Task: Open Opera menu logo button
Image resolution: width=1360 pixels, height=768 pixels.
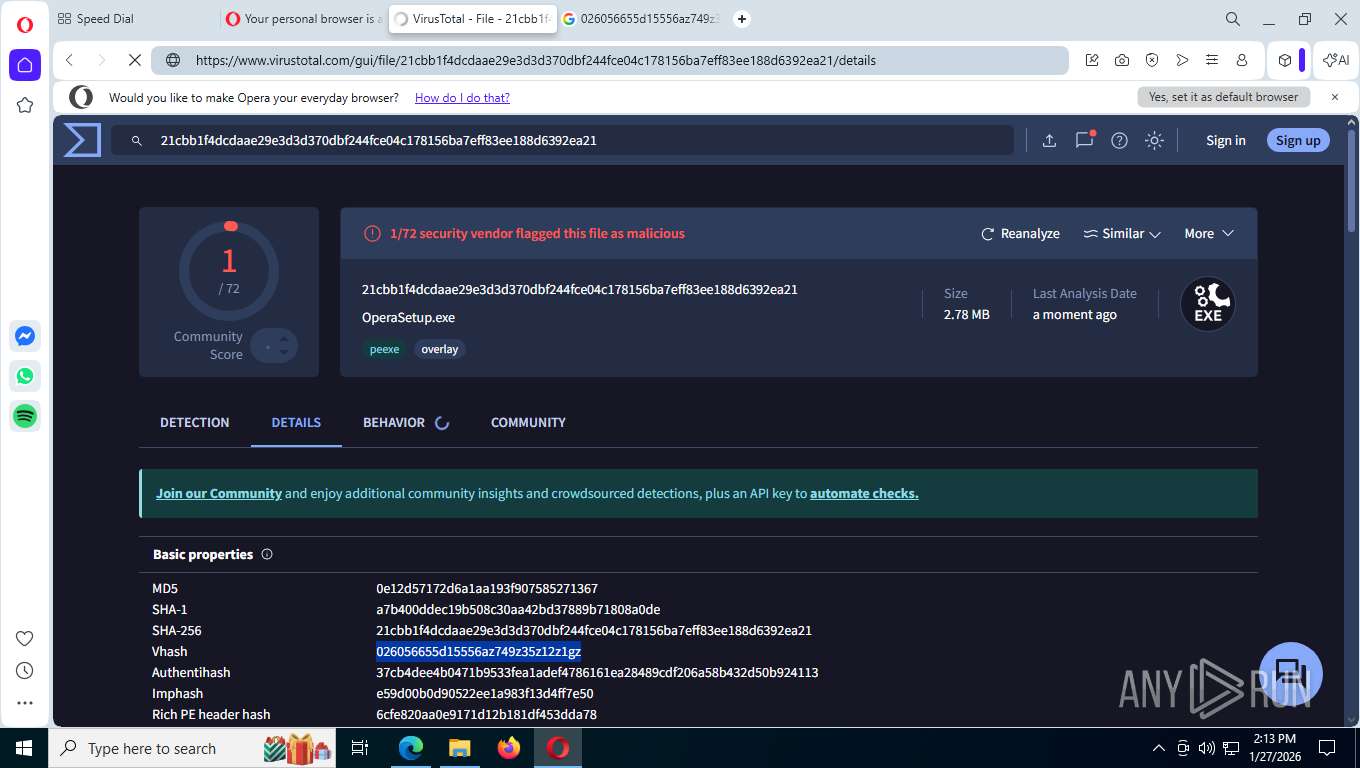Action: [25, 25]
